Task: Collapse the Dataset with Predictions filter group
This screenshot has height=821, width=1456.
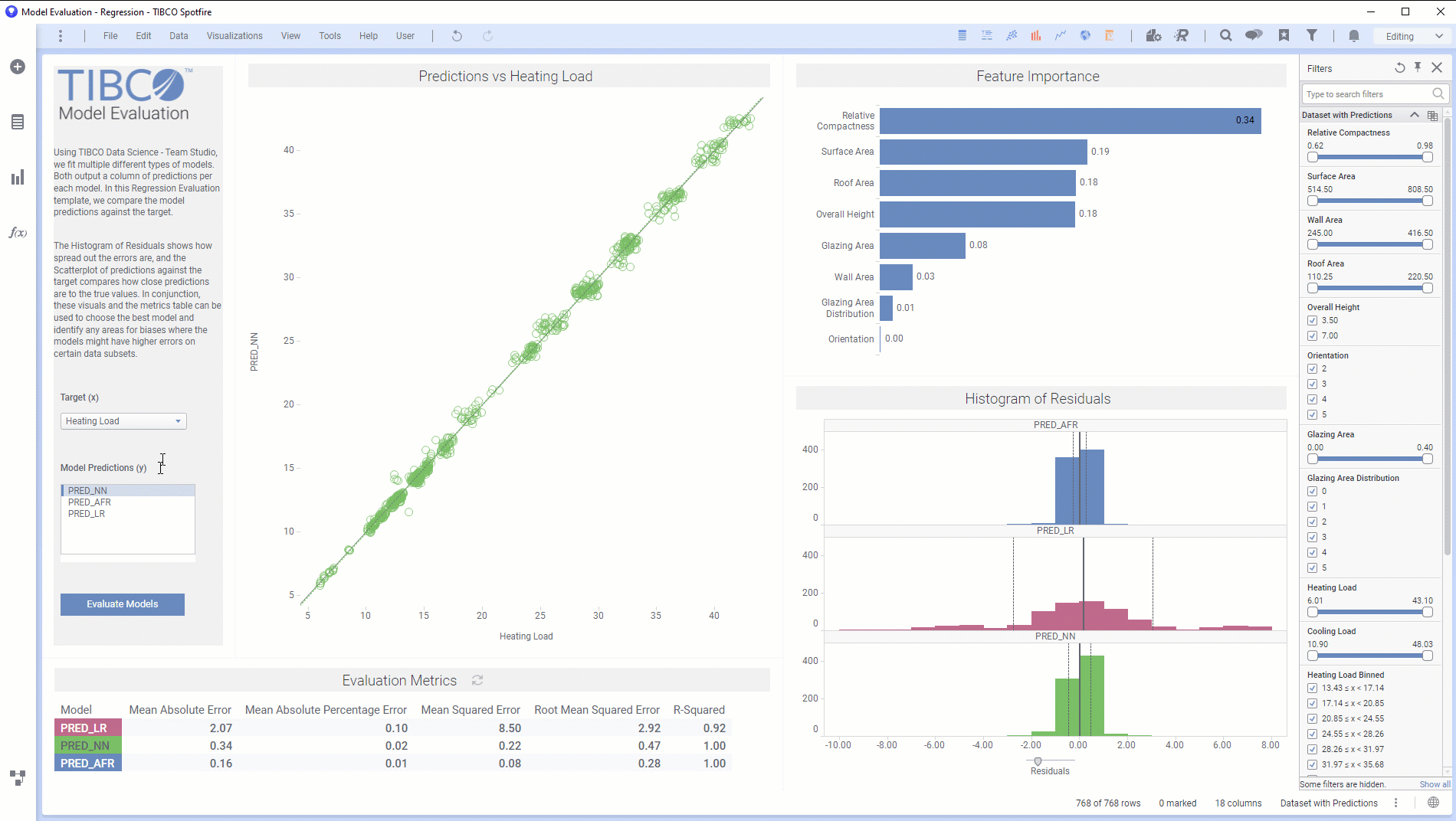Action: 1414,115
